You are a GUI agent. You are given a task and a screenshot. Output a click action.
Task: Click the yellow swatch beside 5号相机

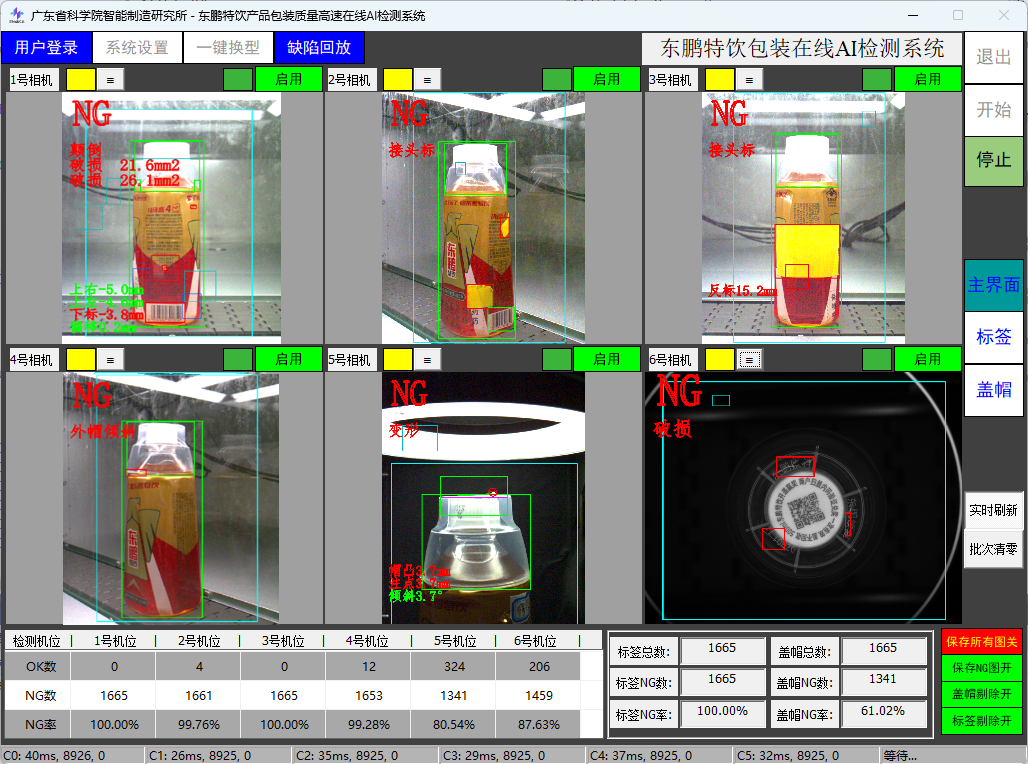397,360
